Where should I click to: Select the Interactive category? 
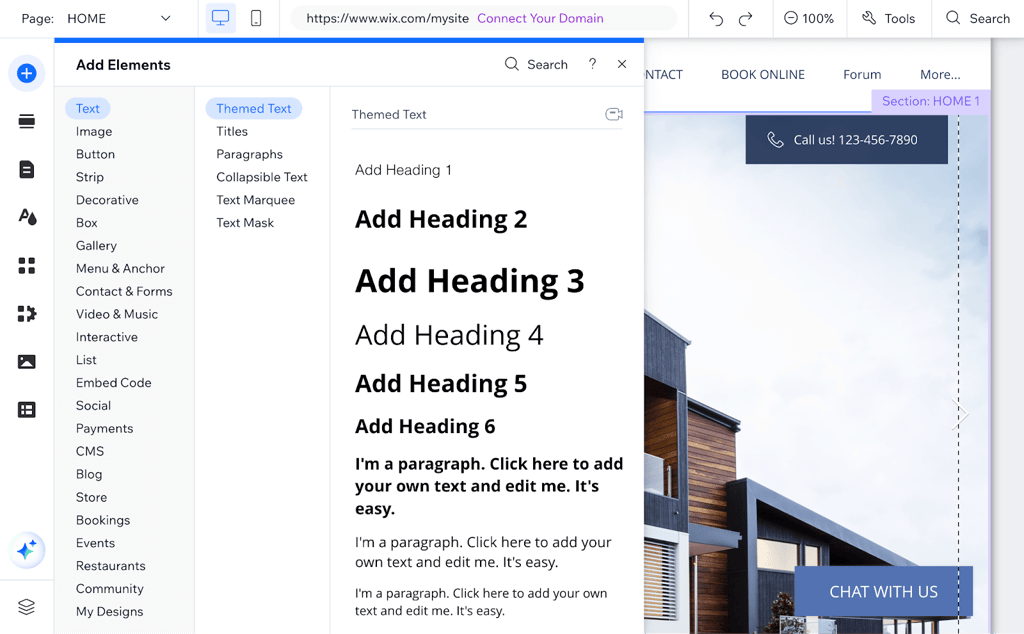coord(106,337)
